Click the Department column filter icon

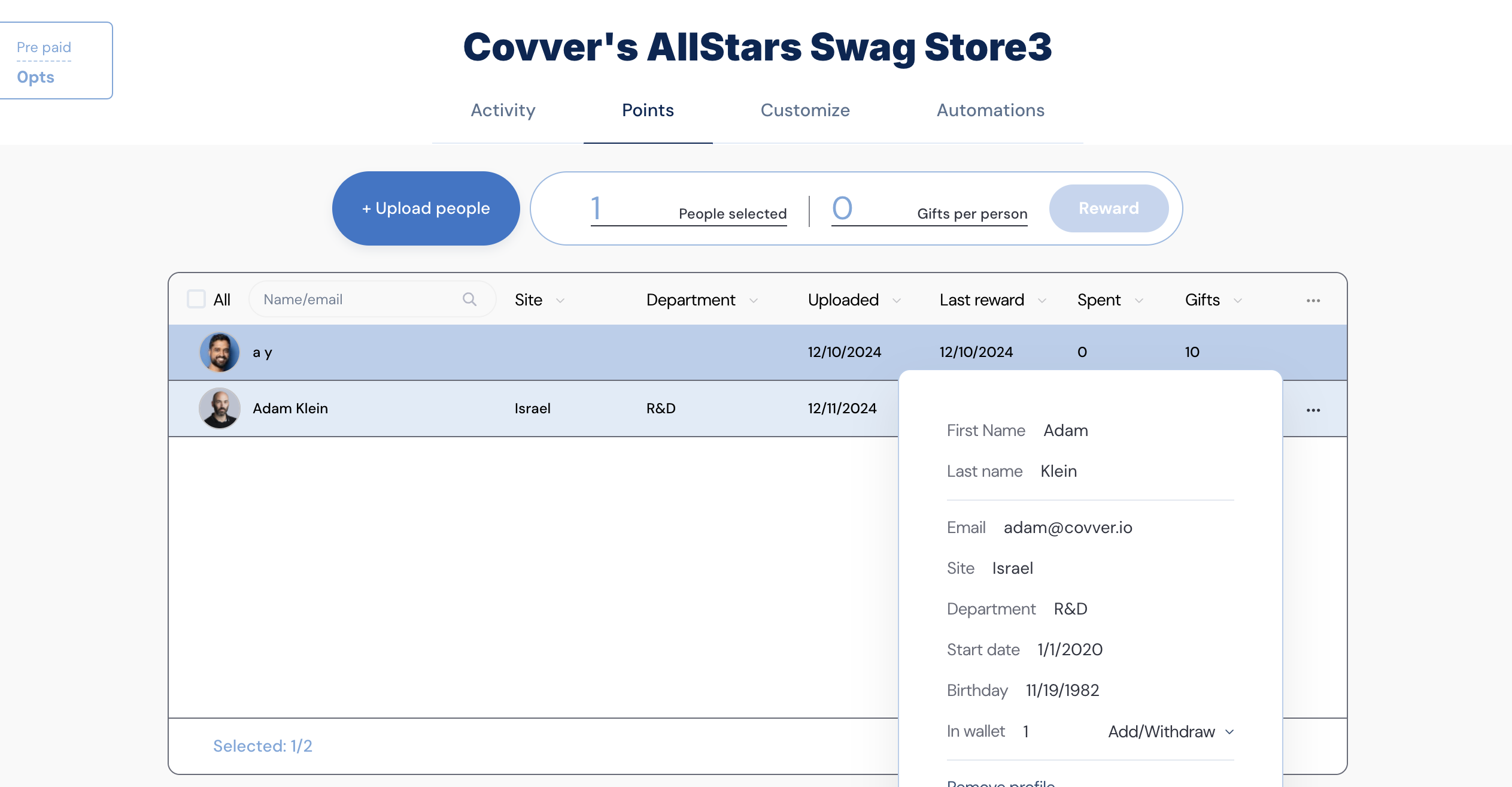(x=754, y=300)
